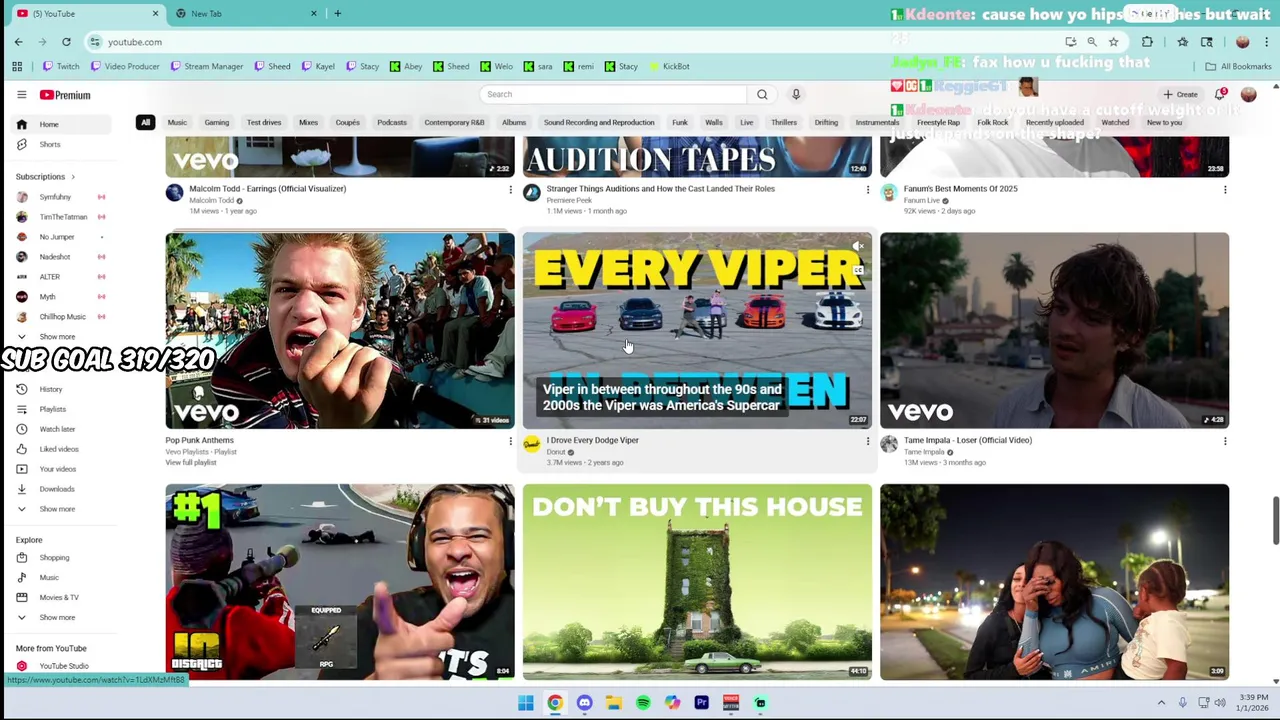Open Don't Buy This House video thumbnail
Image resolution: width=1280 pixels, height=720 pixels.
click(697, 582)
